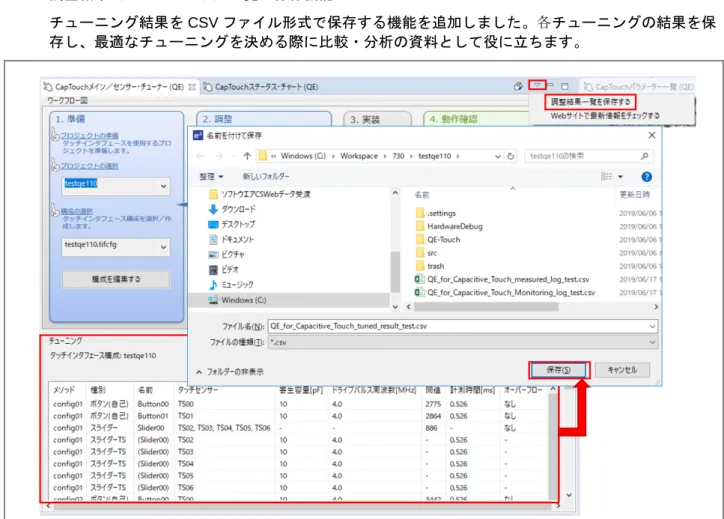The image size is (724, 519).
Task: Click '新しいフォルダー' button
Action: 266,176
